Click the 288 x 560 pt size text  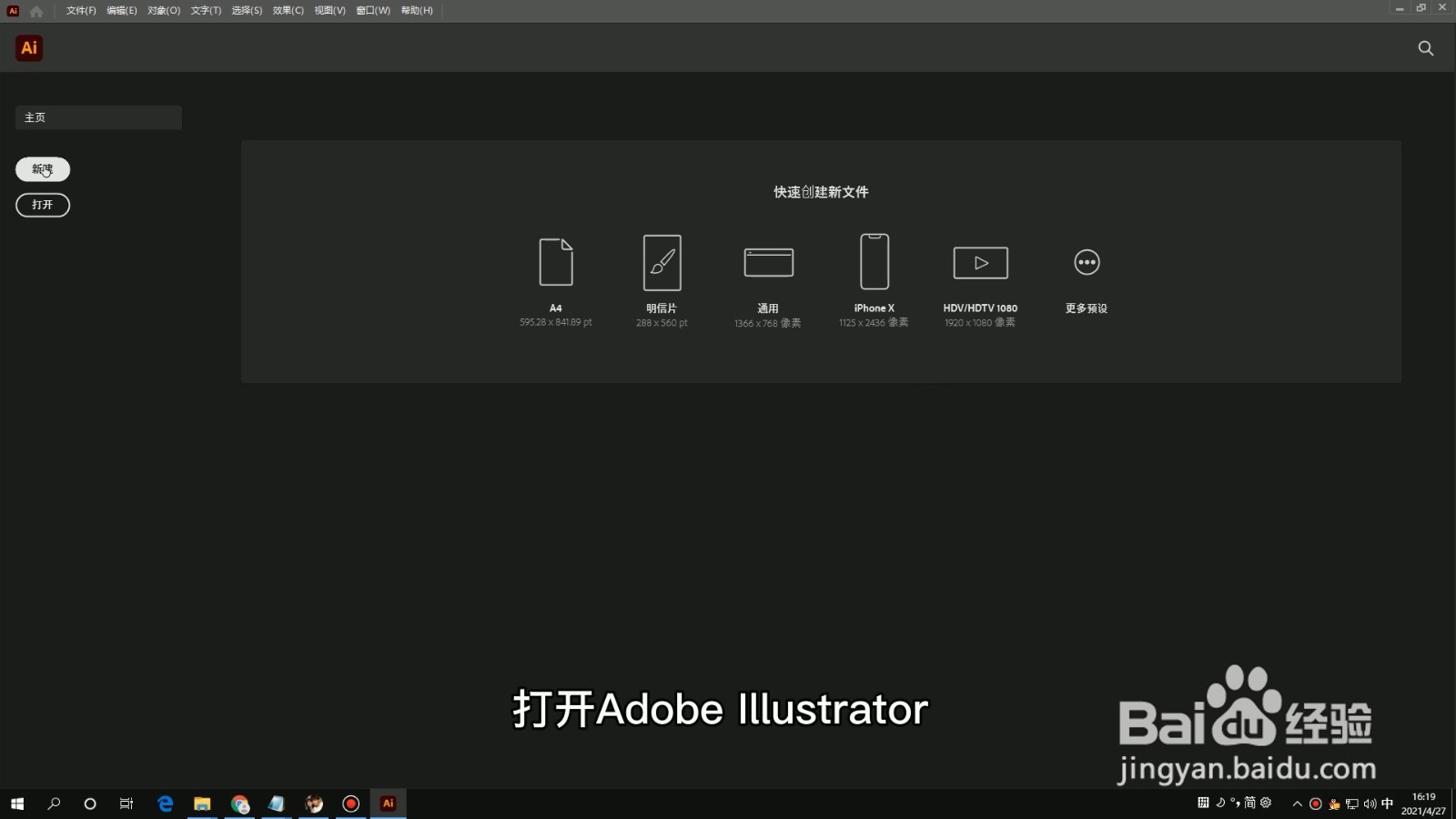(x=662, y=323)
